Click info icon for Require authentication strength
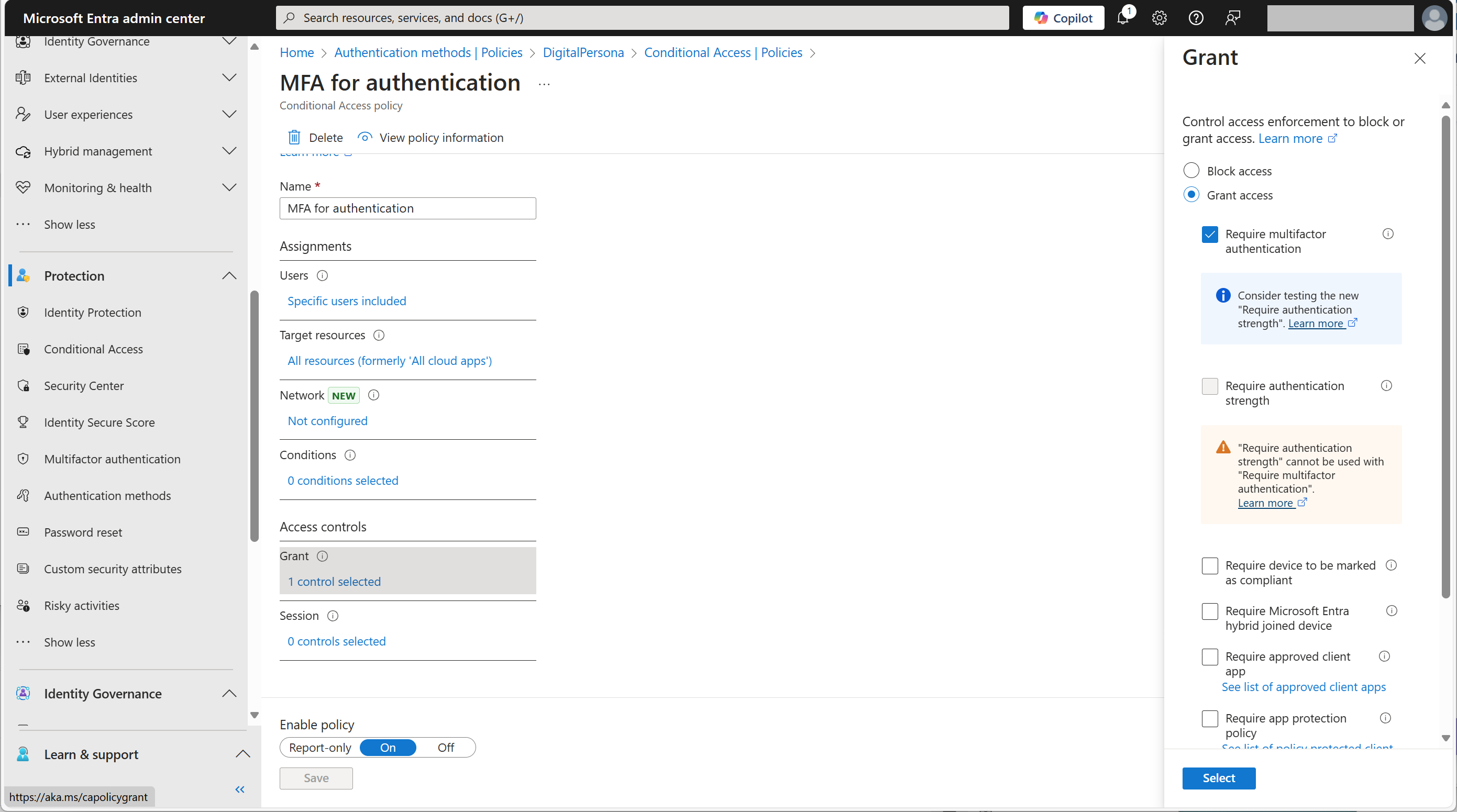Viewport: 1457px width, 812px height. click(1386, 386)
